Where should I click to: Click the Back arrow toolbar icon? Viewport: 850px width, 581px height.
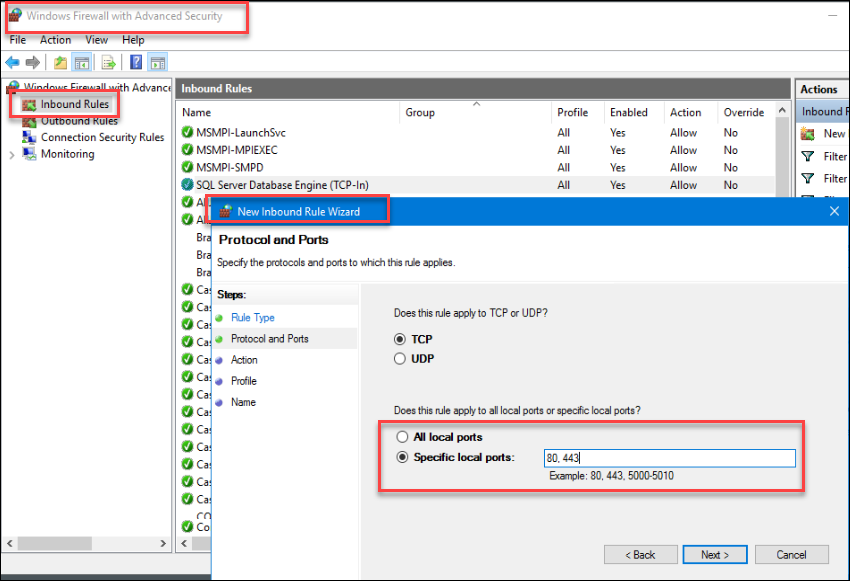(x=12, y=63)
